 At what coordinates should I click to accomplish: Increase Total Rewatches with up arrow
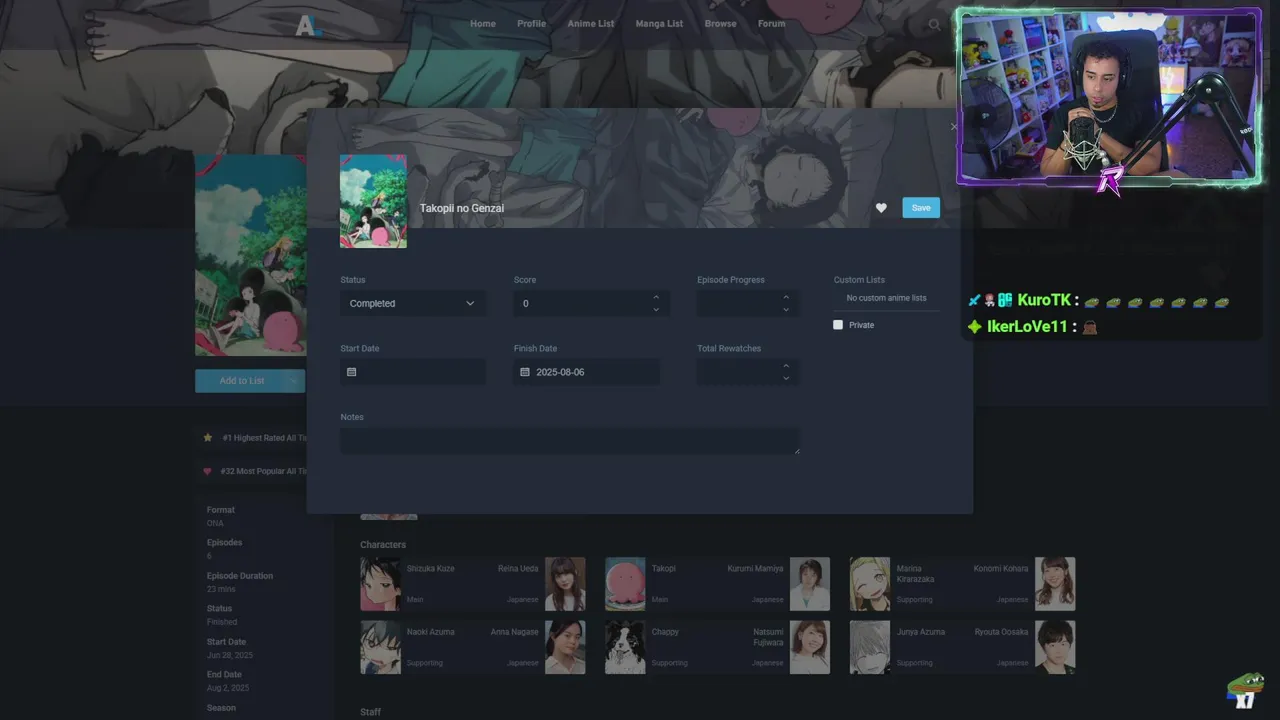[x=786, y=366]
